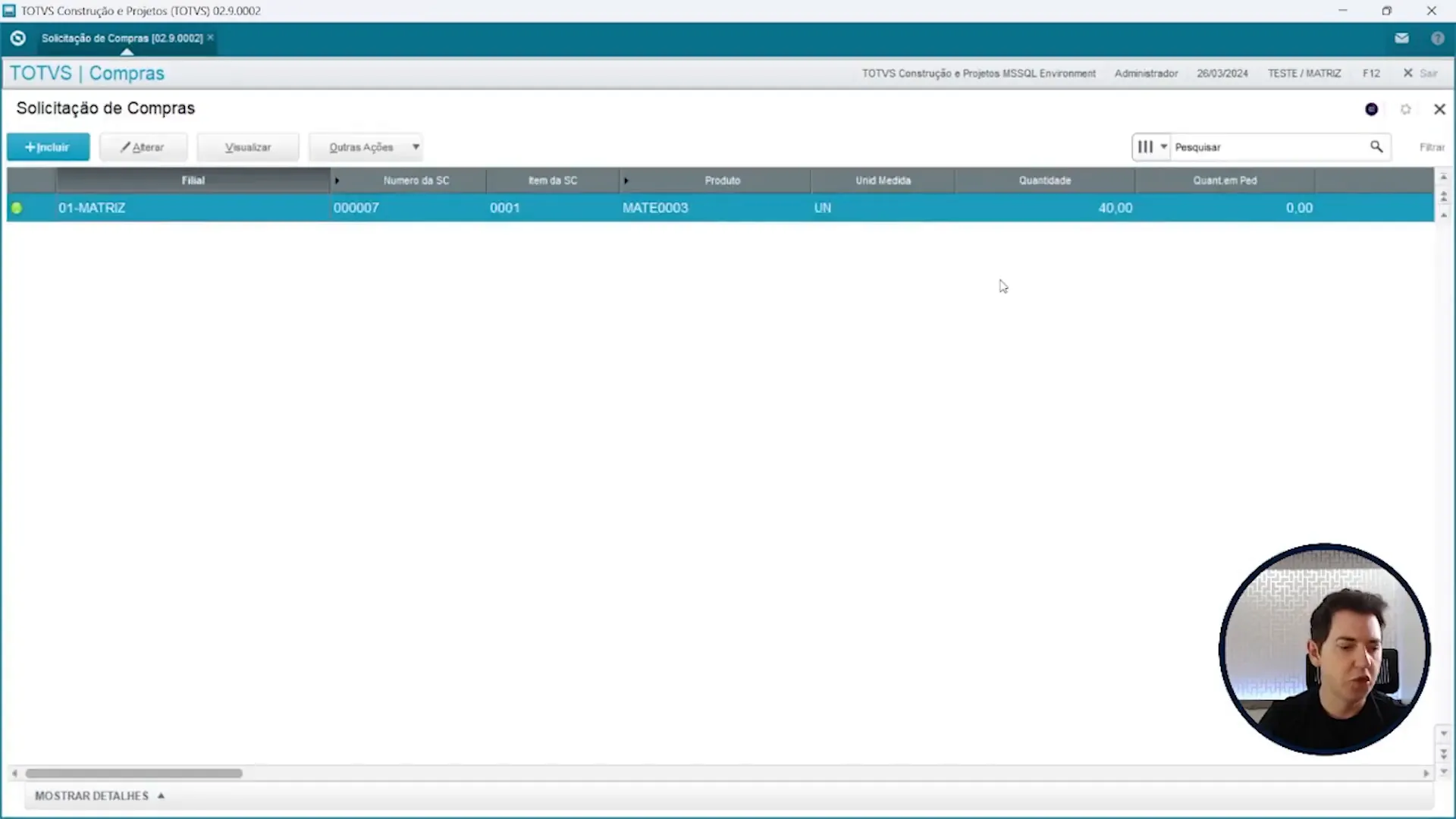Expand MOSTRAR DETALHES panel

tap(99, 795)
